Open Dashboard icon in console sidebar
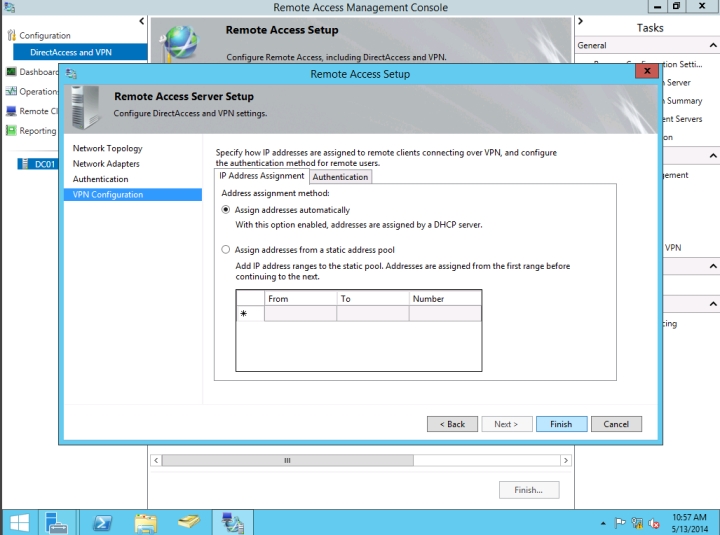This screenshot has height=535, width=720. (x=11, y=72)
